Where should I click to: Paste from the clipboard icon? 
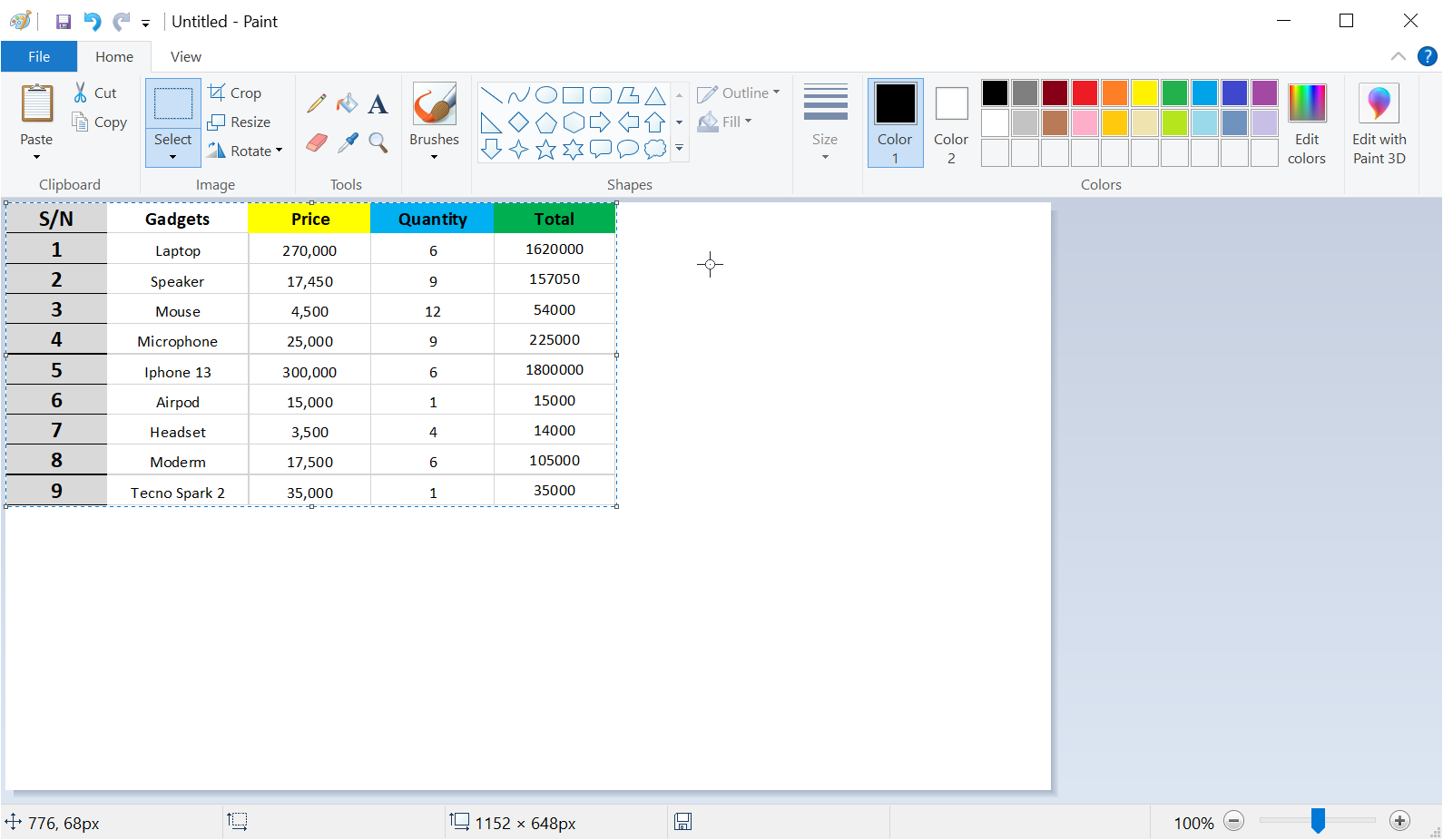coord(36,103)
